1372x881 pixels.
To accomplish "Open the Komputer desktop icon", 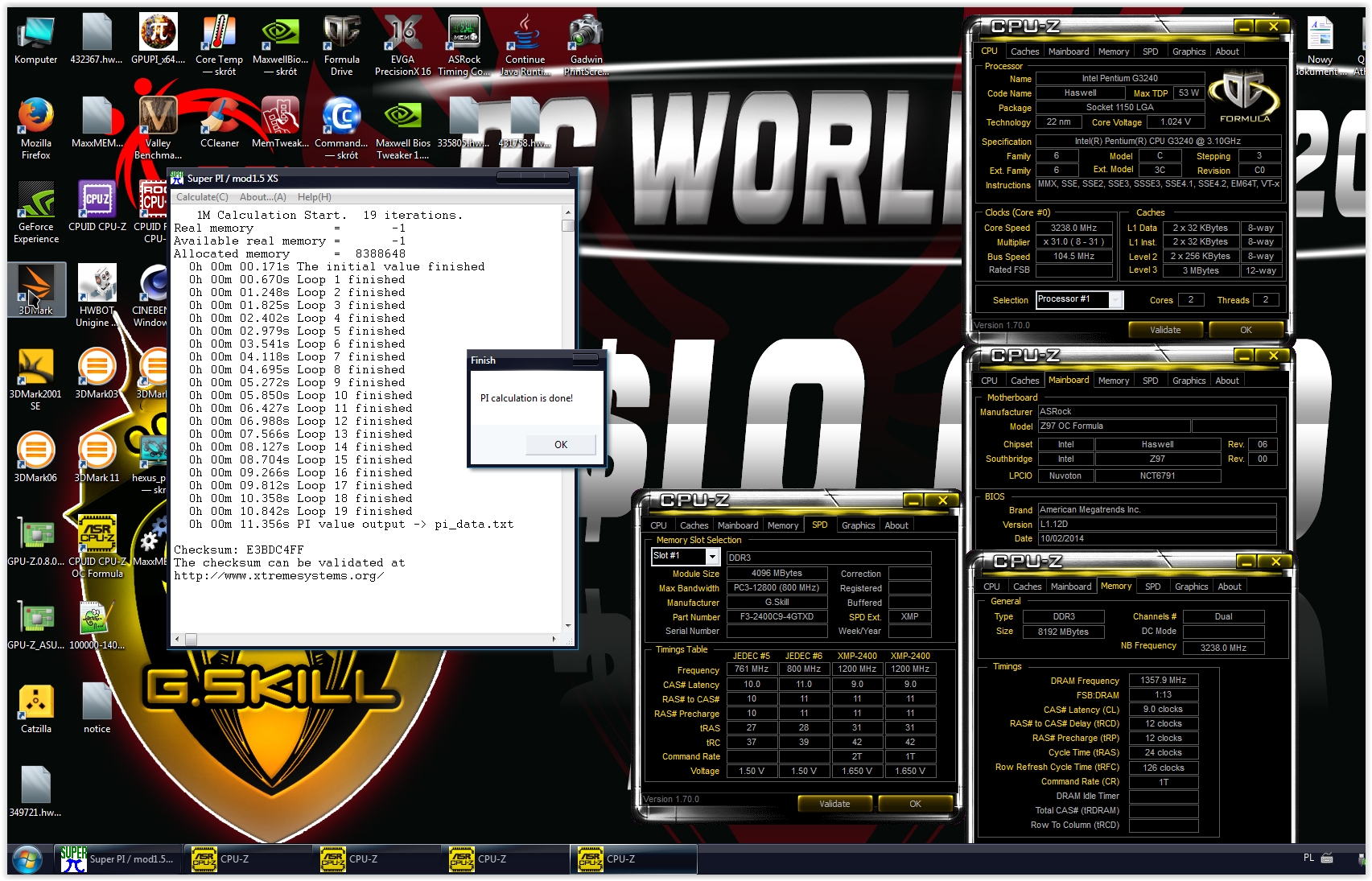I will [35, 40].
